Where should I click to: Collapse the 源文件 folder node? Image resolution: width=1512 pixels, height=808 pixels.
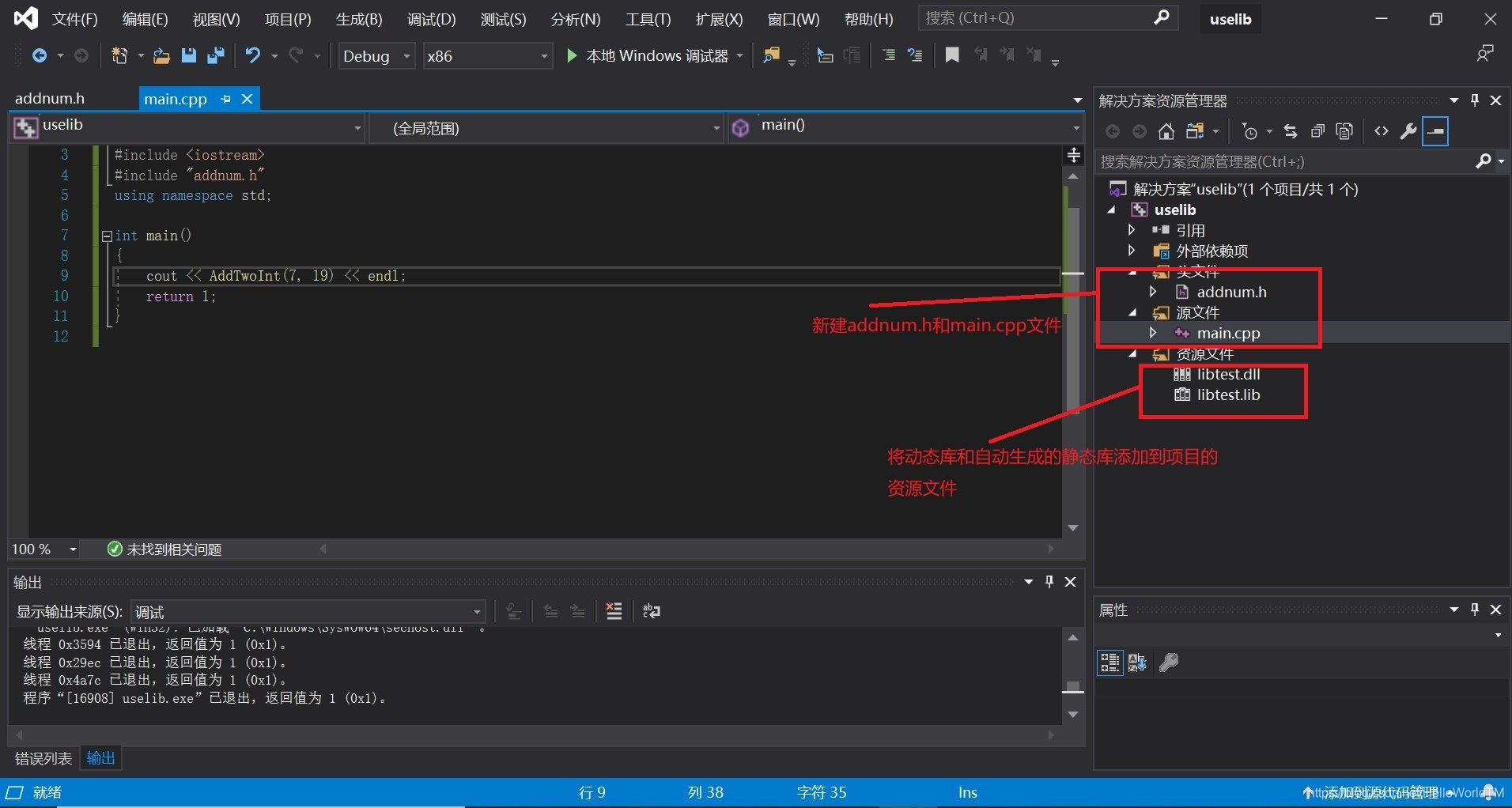click(1132, 312)
